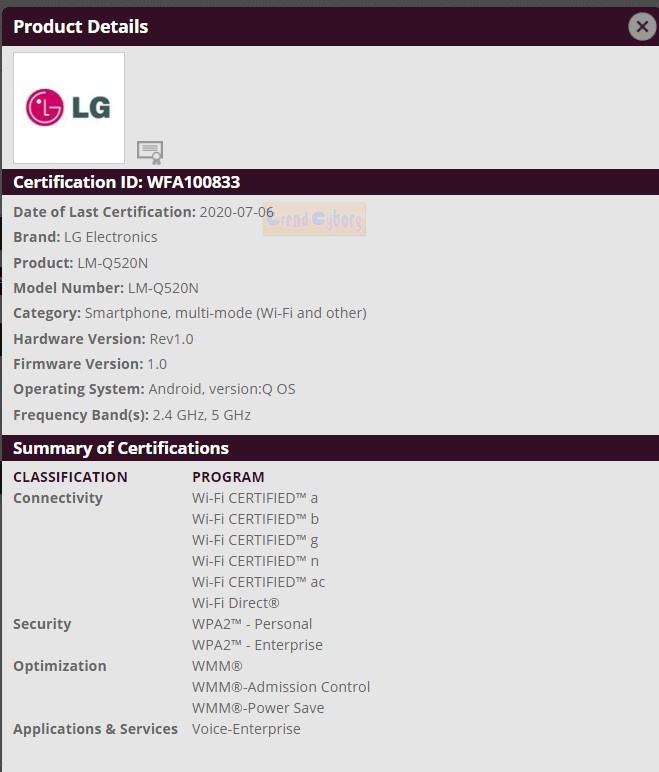Select the Certification ID WFA100833 header
The image size is (659, 772).
(x=127, y=182)
